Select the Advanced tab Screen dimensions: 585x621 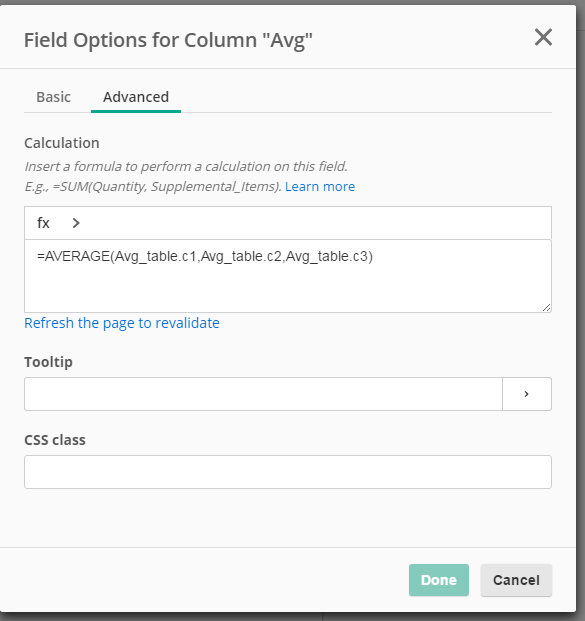point(136,97)
